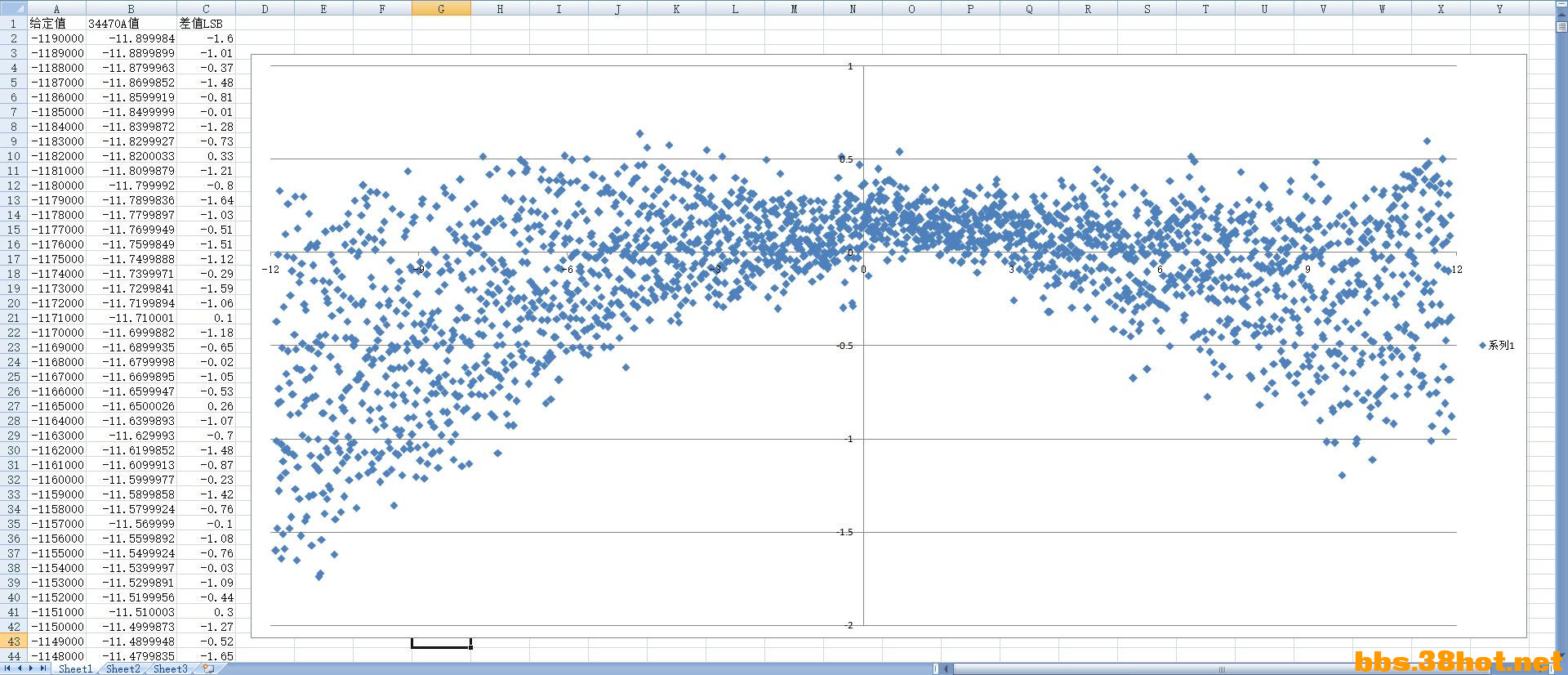The height and width of the screenshot is (675, 1568).
Task: Click the header cell 差值LSB
Action: [x=206, y=24]
